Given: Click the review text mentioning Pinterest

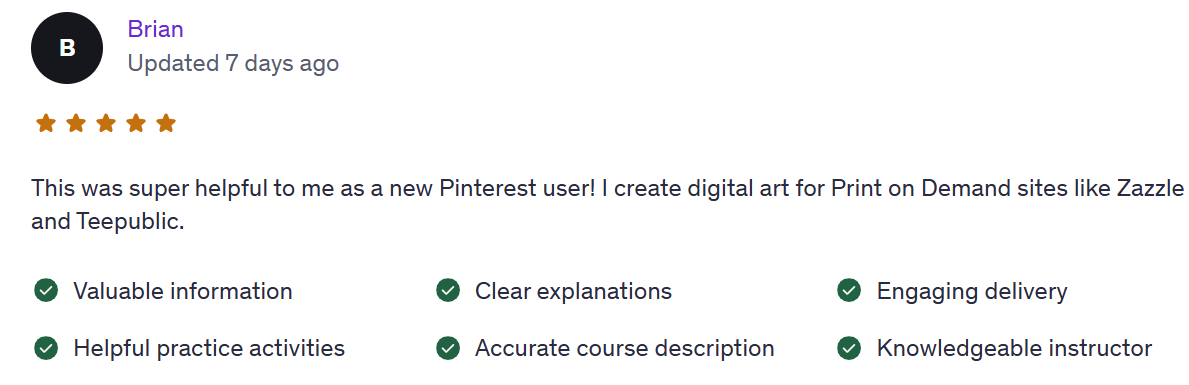Looking at the screenshot, I should [607, 205].
